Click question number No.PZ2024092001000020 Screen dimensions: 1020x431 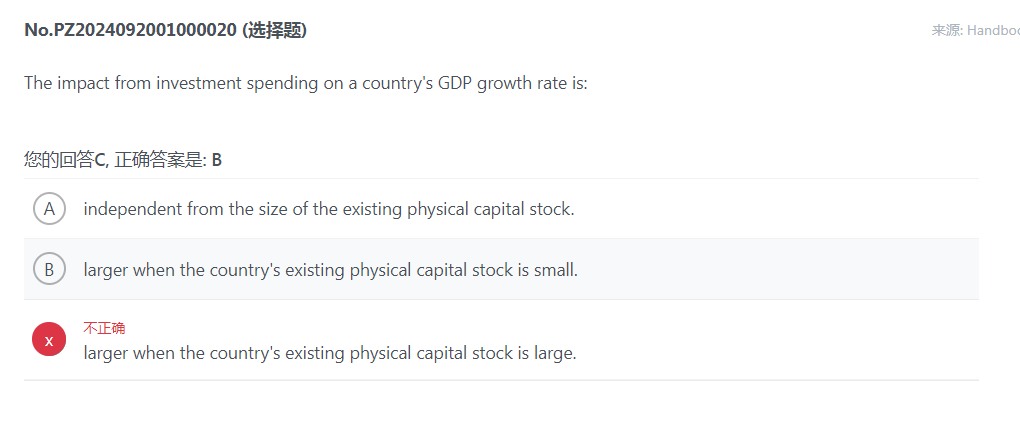coord(130,30)
